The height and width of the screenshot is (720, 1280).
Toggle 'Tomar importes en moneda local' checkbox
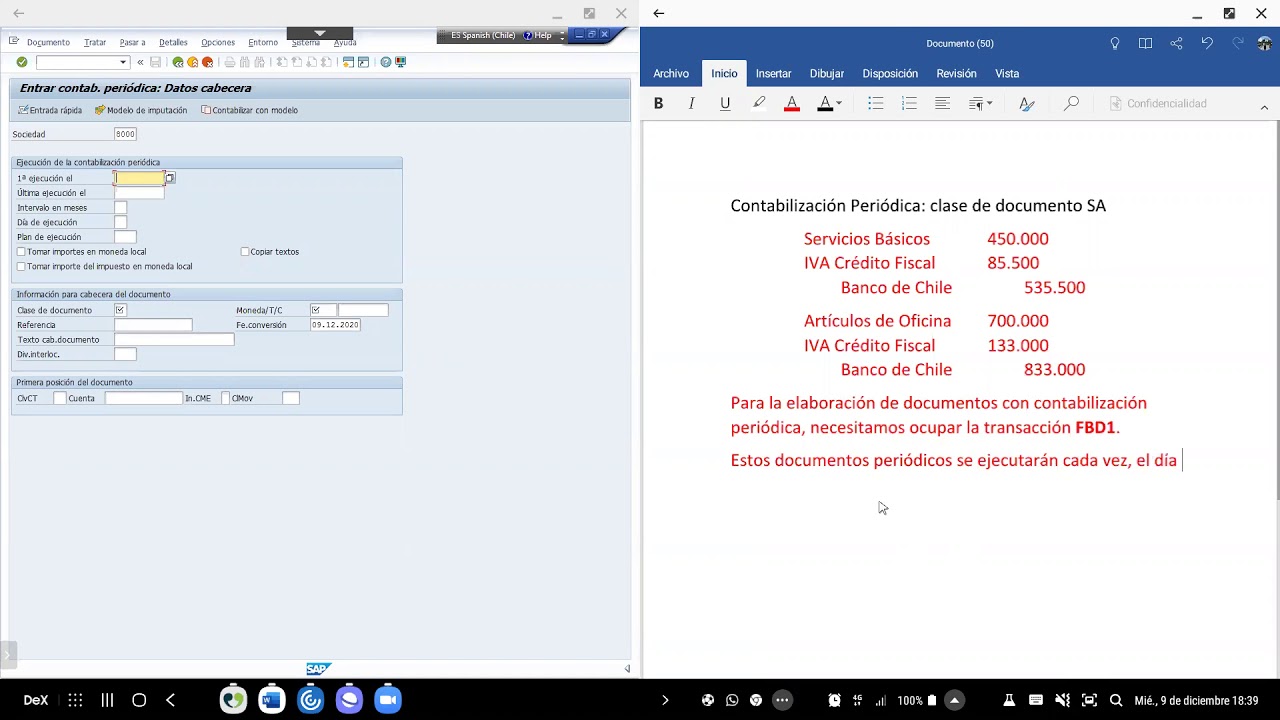[x=21, y=252]
